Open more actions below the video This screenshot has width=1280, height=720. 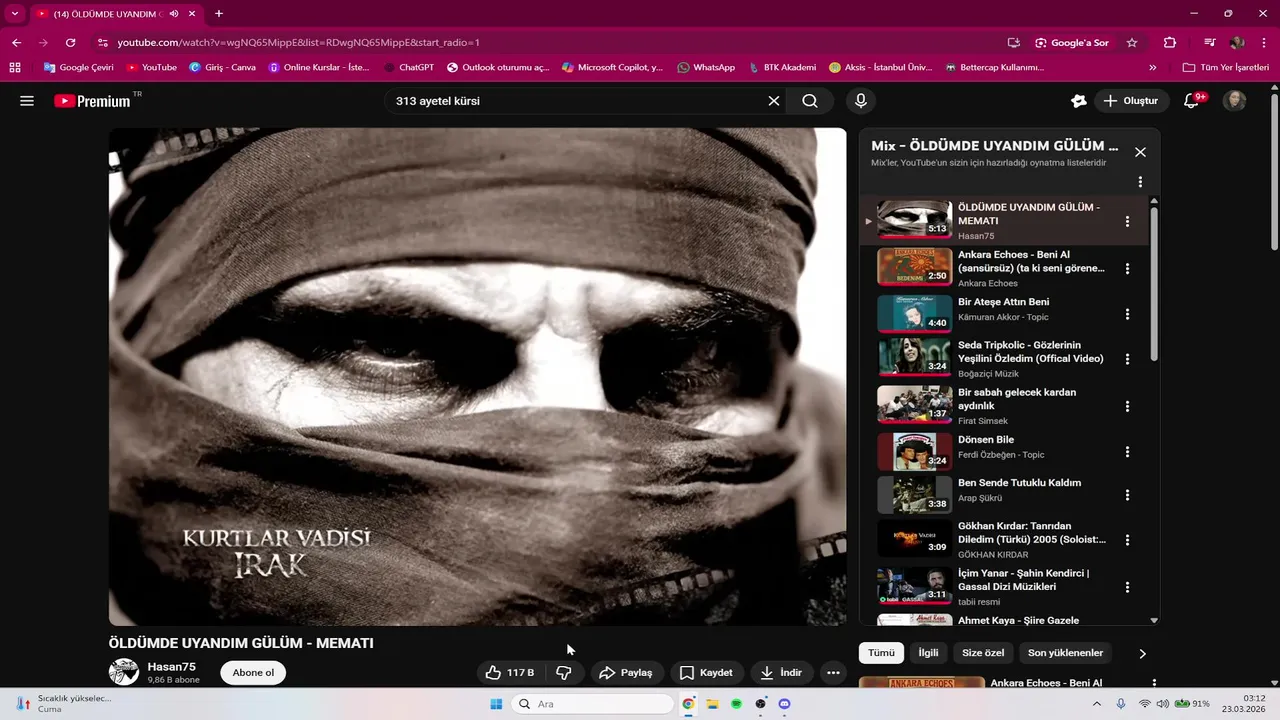pyautogui.click(x=833, y=673)
